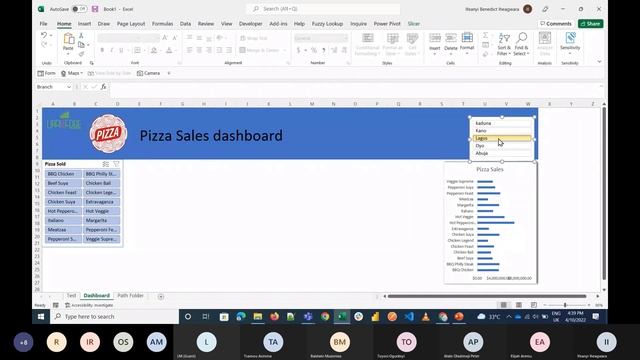640x360 pixels.
Task: Click the AutoSum sigma icon
Action: (485, 36)
